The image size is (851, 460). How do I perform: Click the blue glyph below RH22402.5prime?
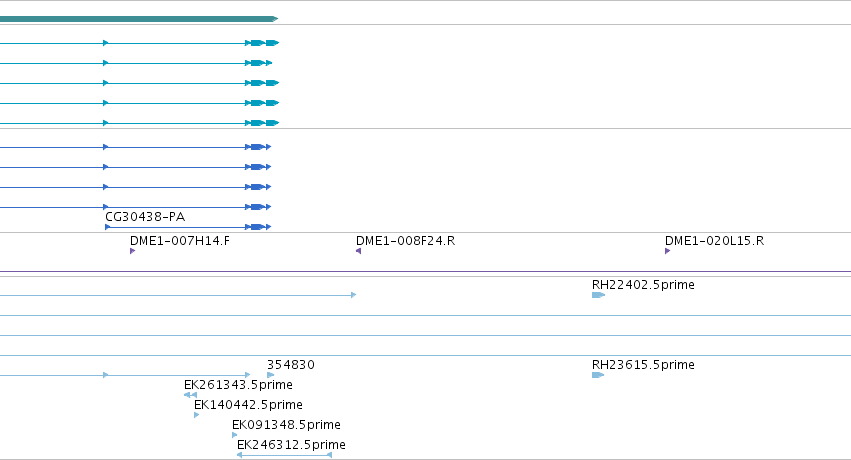pos(598,295)
